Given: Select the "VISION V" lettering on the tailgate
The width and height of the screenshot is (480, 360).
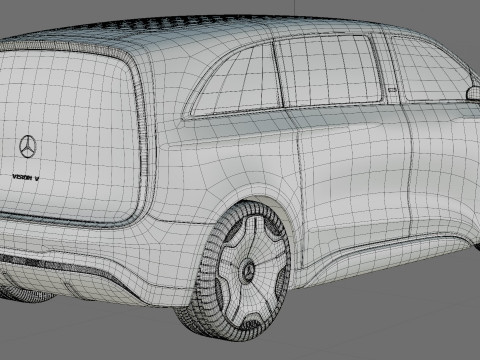Looking at the screenshot, I should 26,177.
